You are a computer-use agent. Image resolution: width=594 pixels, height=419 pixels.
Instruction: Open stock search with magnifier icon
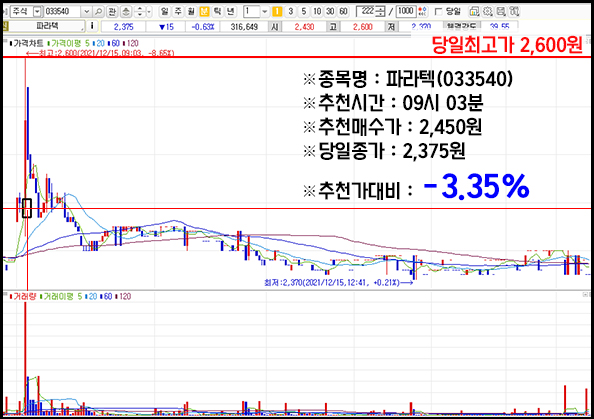pos(98,11)
